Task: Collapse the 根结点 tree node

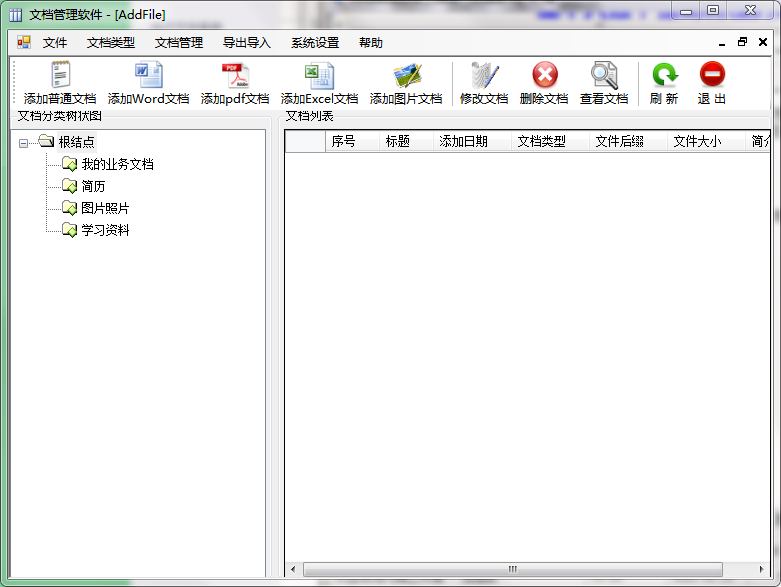Action: tap(24, 142)
